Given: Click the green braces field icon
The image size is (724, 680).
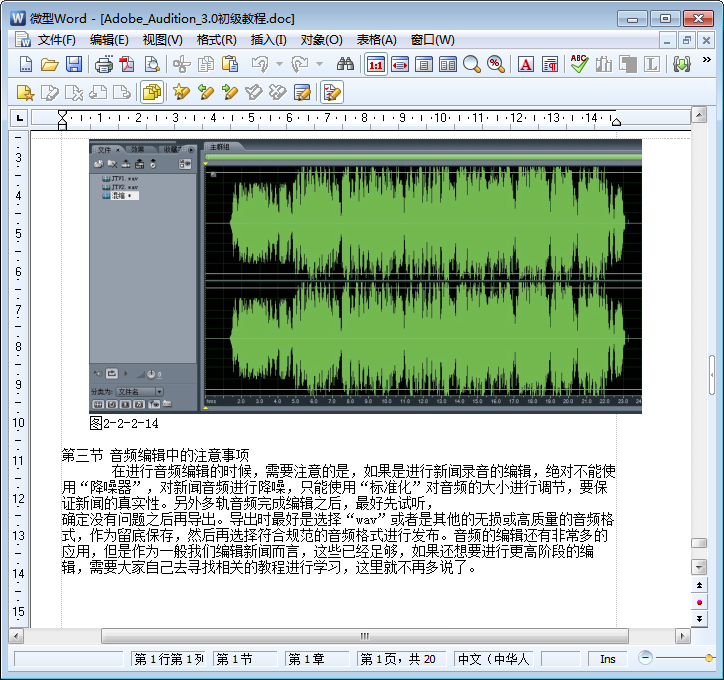Looking at the screenshot, I should (682, 64).
